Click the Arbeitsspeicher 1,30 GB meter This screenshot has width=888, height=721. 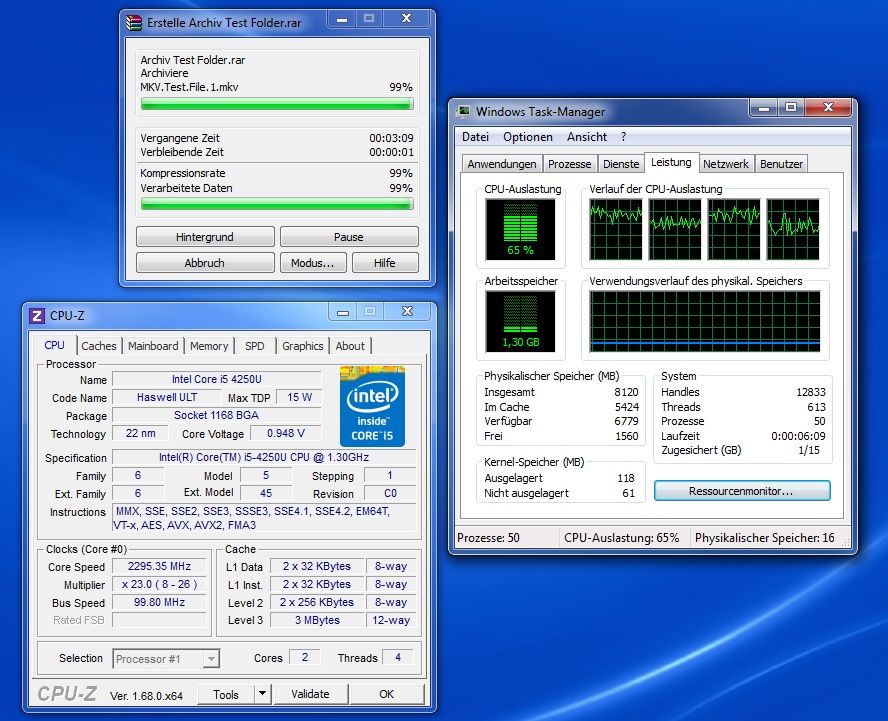tap(520, 321)
